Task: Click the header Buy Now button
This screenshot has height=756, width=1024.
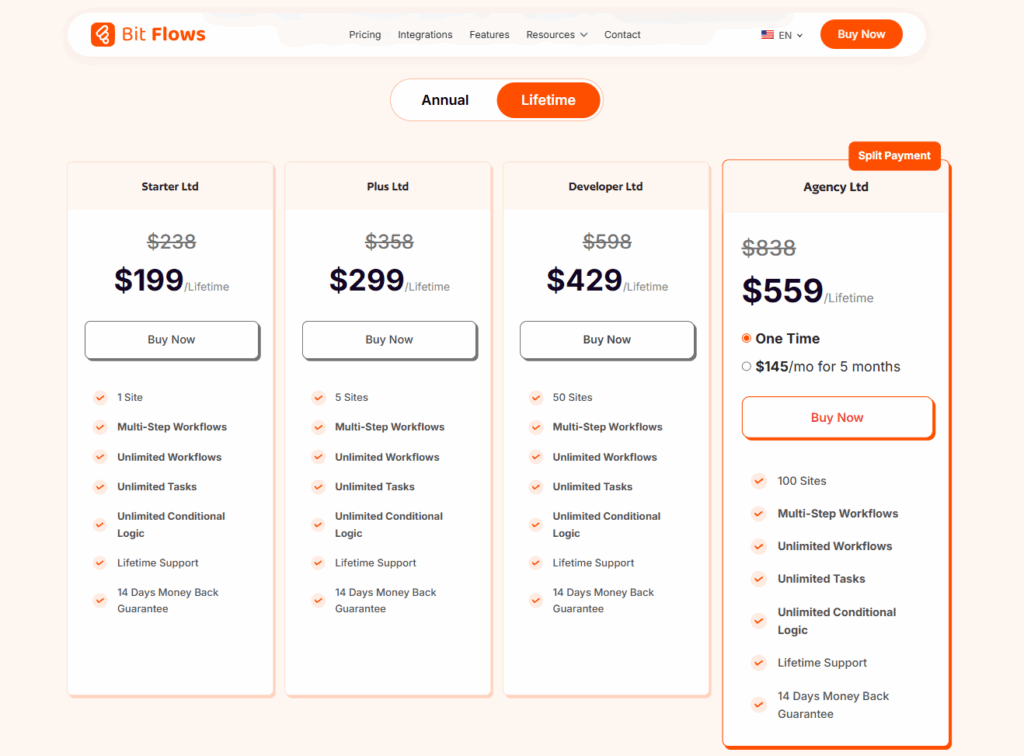Action: point(861,33)
